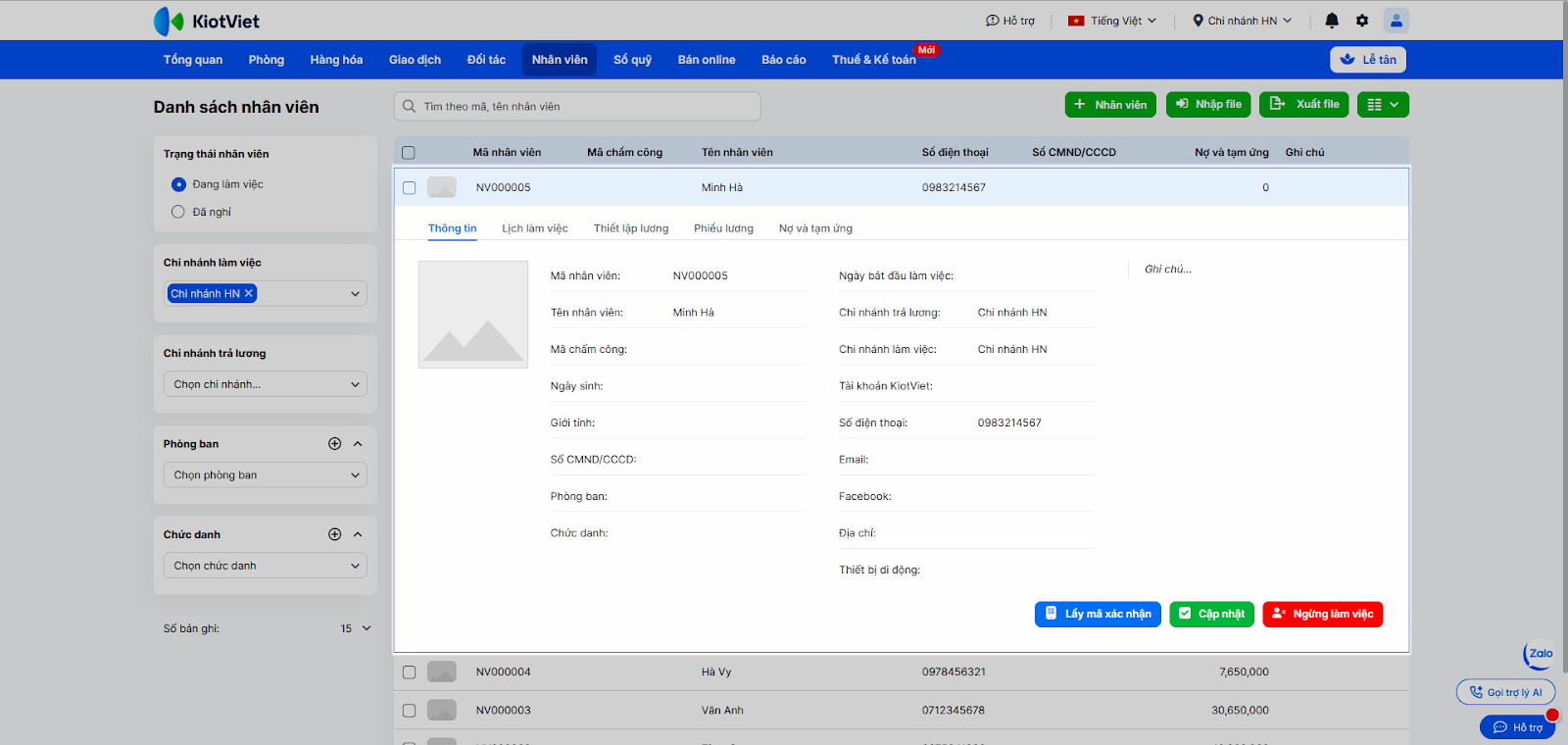Open column display options list icon
This screenshot has height=745, width=1568.
(x=1382, y=105)
